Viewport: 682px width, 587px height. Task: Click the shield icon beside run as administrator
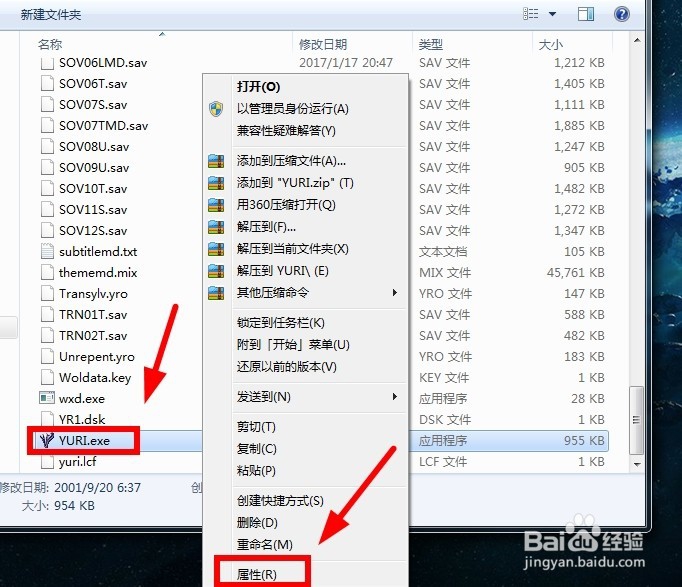click(216, 109)
